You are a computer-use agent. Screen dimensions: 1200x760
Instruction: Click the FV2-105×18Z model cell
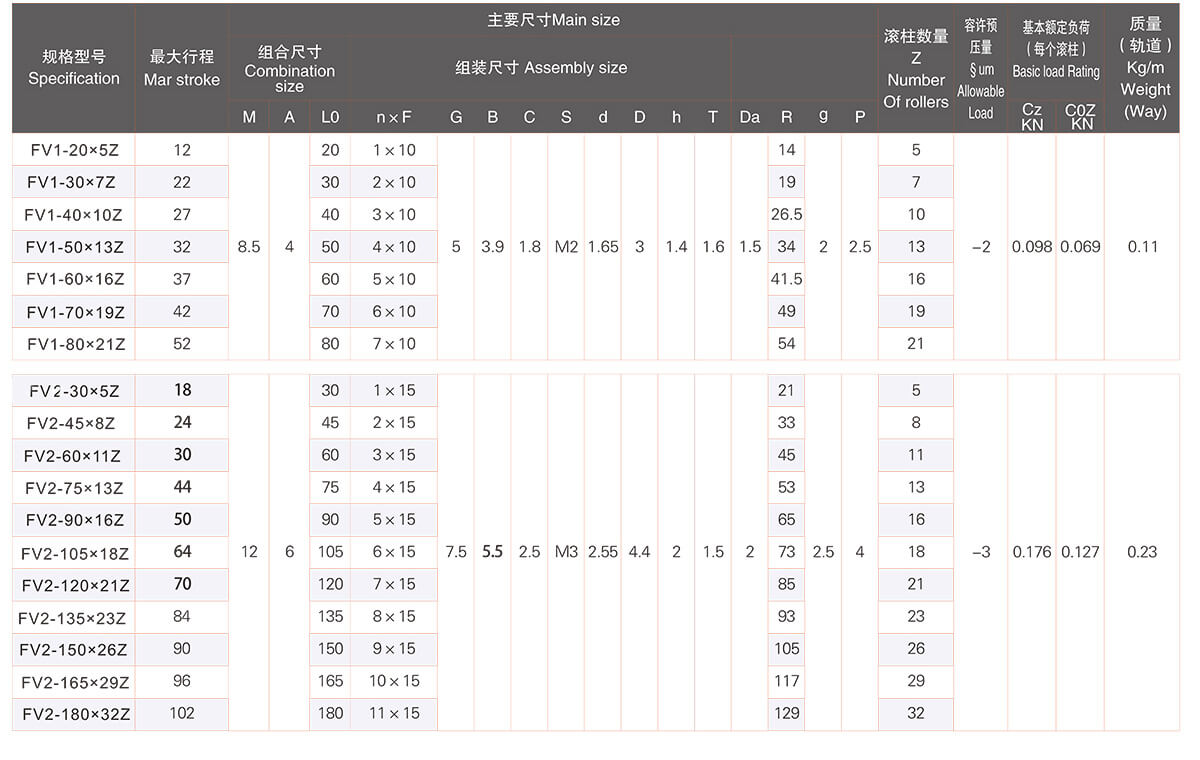pyautogui.click(x=74, y=552)
